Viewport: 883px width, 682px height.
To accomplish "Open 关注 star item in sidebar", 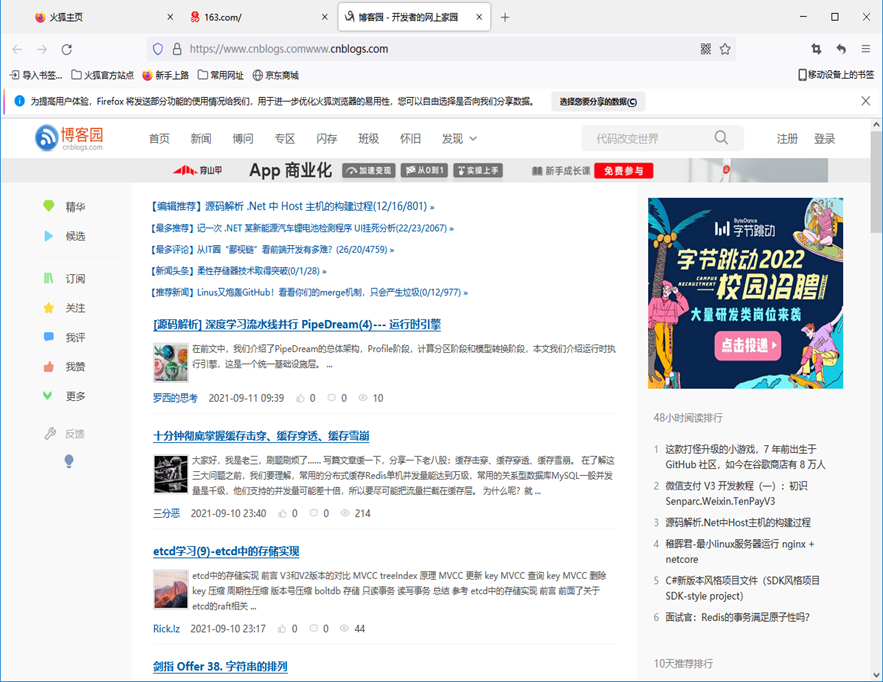I will tap(65, 308).
